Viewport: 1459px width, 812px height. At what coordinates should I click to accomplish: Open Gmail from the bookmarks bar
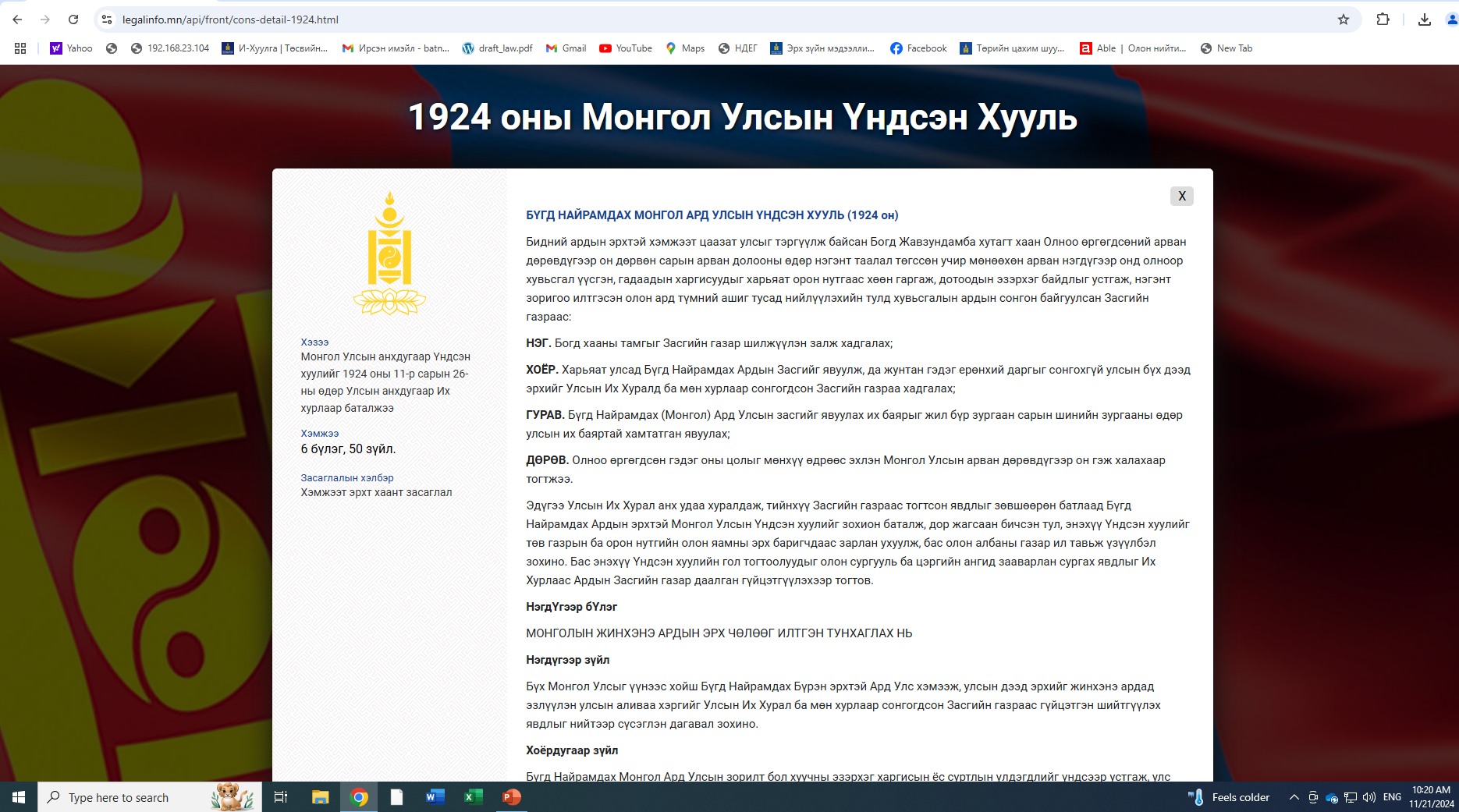[x=566, y=48]
